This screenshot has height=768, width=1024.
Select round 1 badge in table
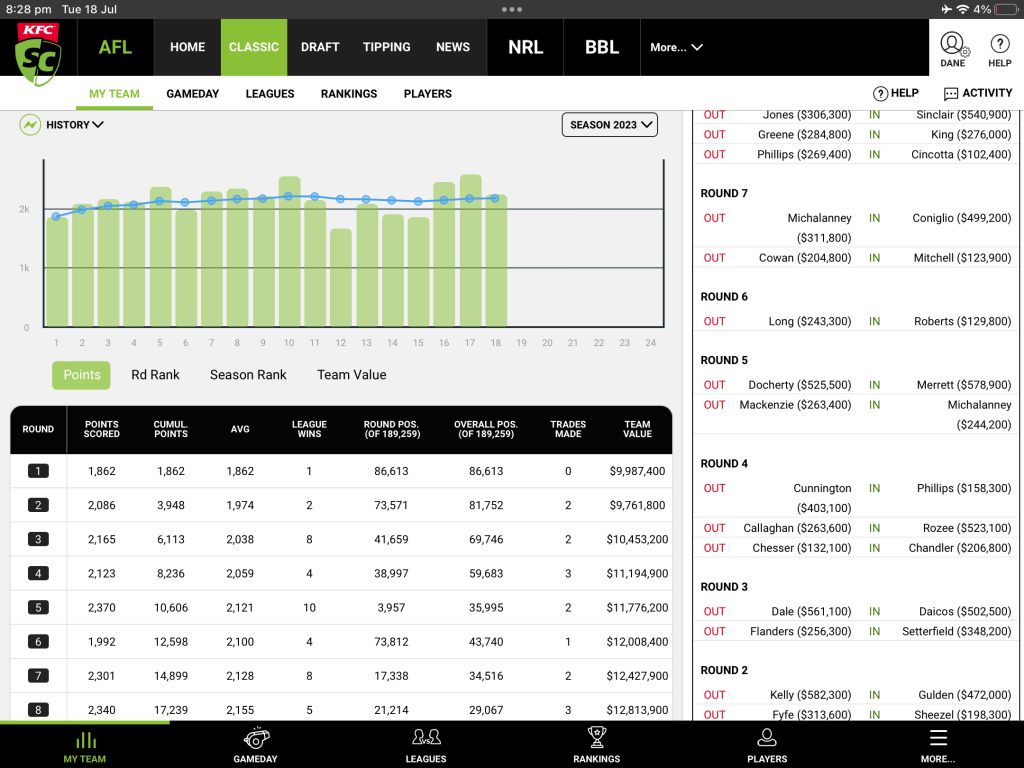(x=38, y=471)
